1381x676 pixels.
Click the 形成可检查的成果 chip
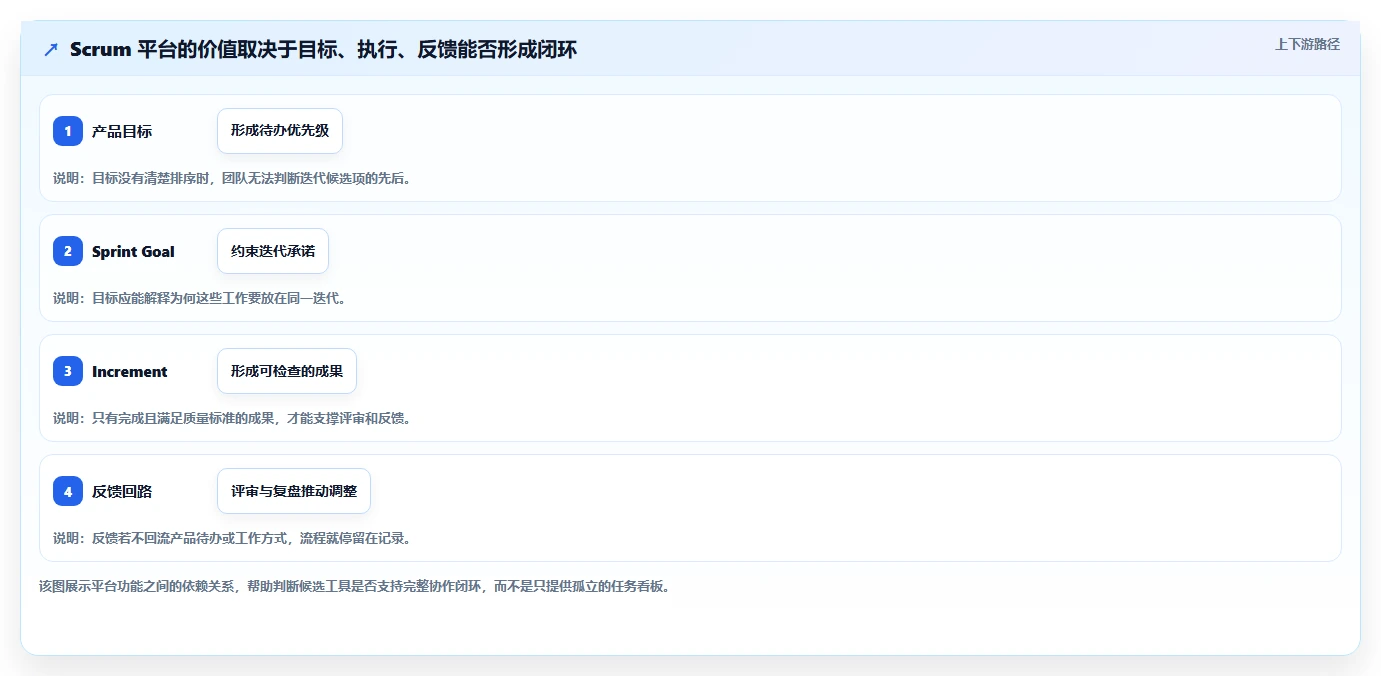(287, 371)
